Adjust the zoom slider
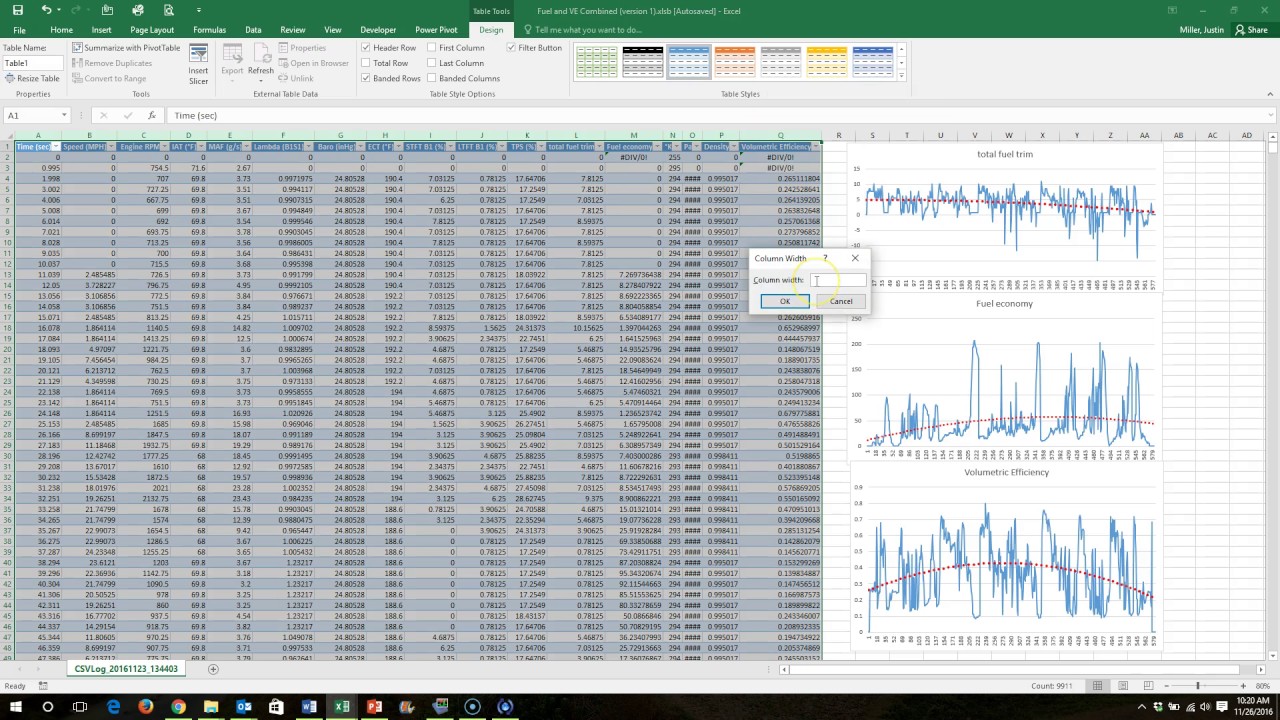The image size is (1280, 720). click(x=1197, y=686)
